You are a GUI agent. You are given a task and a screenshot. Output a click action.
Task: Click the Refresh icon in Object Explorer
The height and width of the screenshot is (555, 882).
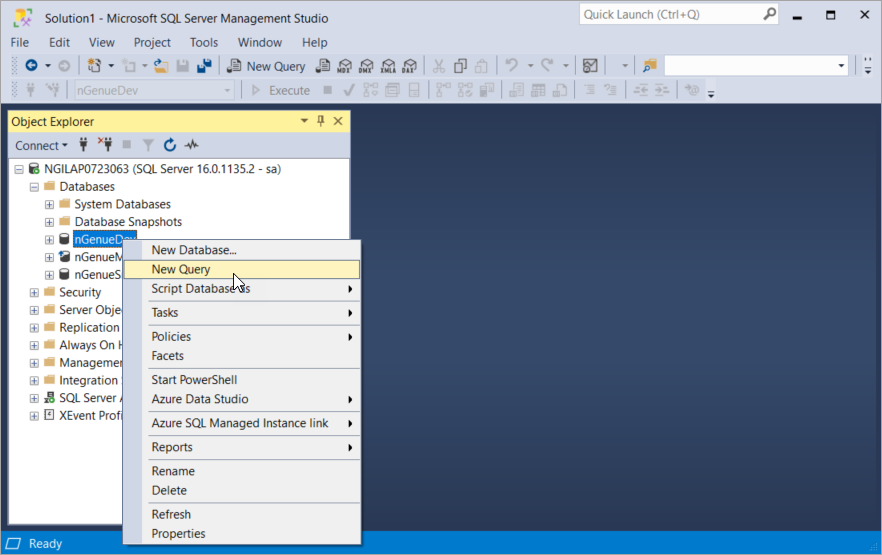click(x=169, y=145)
